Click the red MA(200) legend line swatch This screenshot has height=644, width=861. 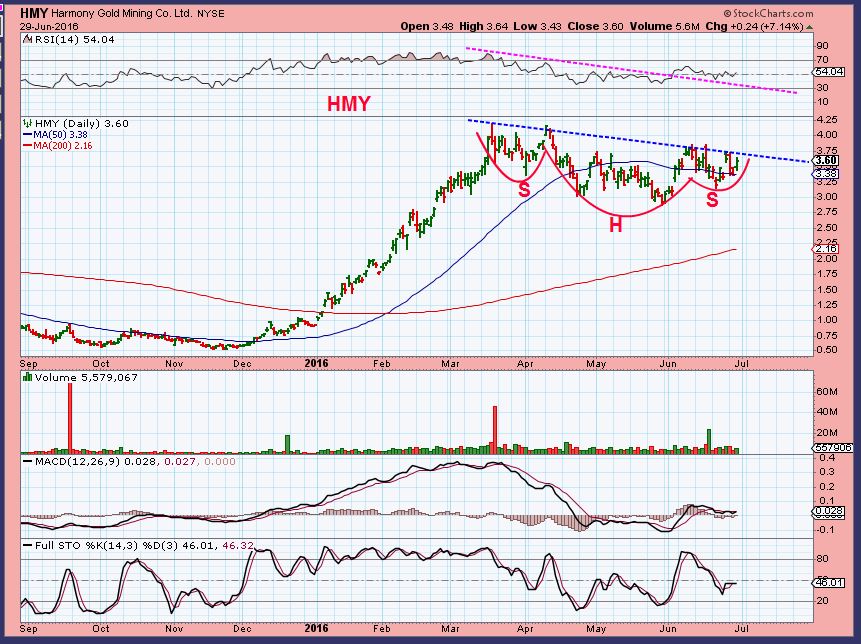click(27, 145)
